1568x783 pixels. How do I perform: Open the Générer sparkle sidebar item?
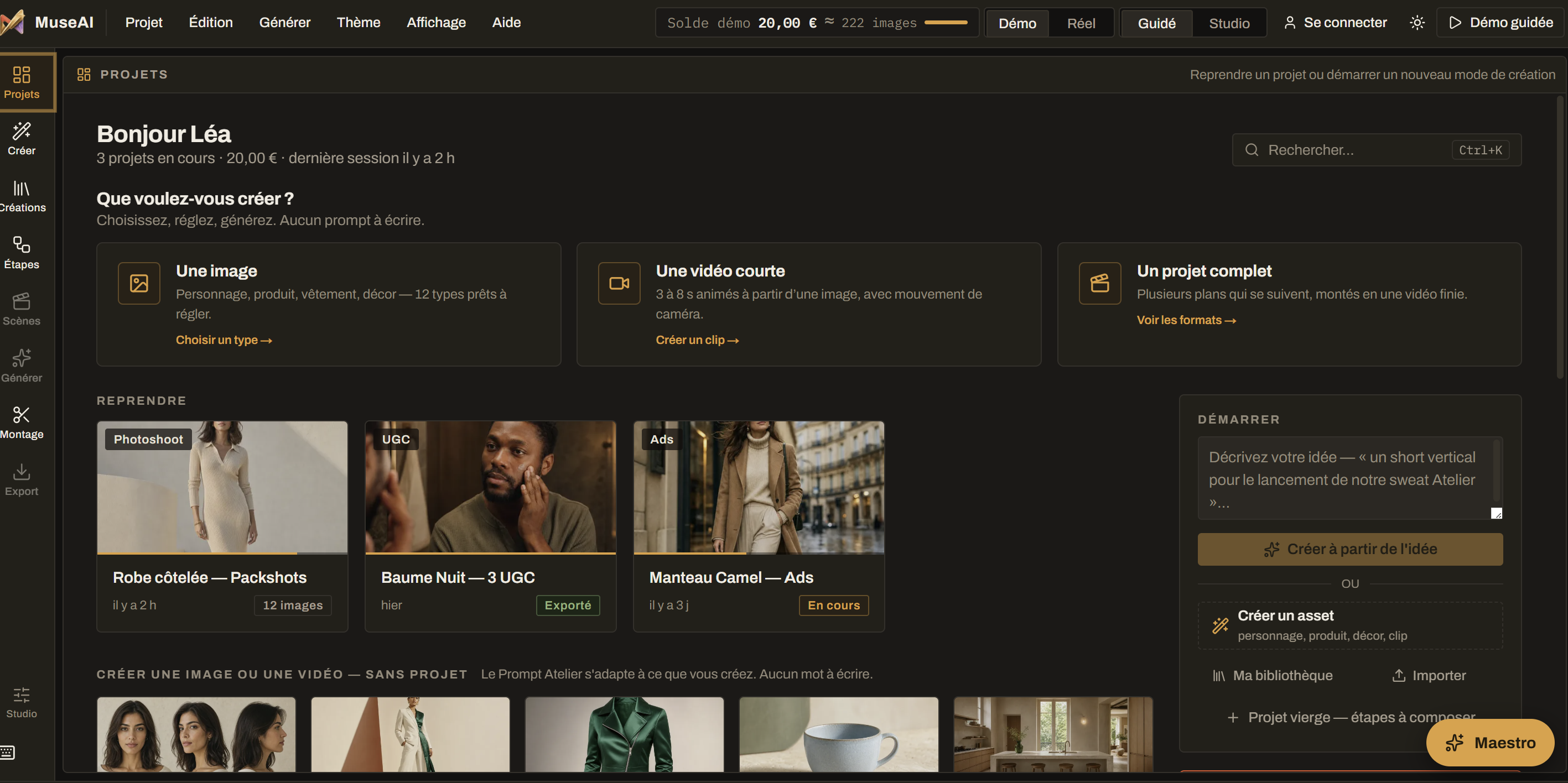tap(22, 366)
